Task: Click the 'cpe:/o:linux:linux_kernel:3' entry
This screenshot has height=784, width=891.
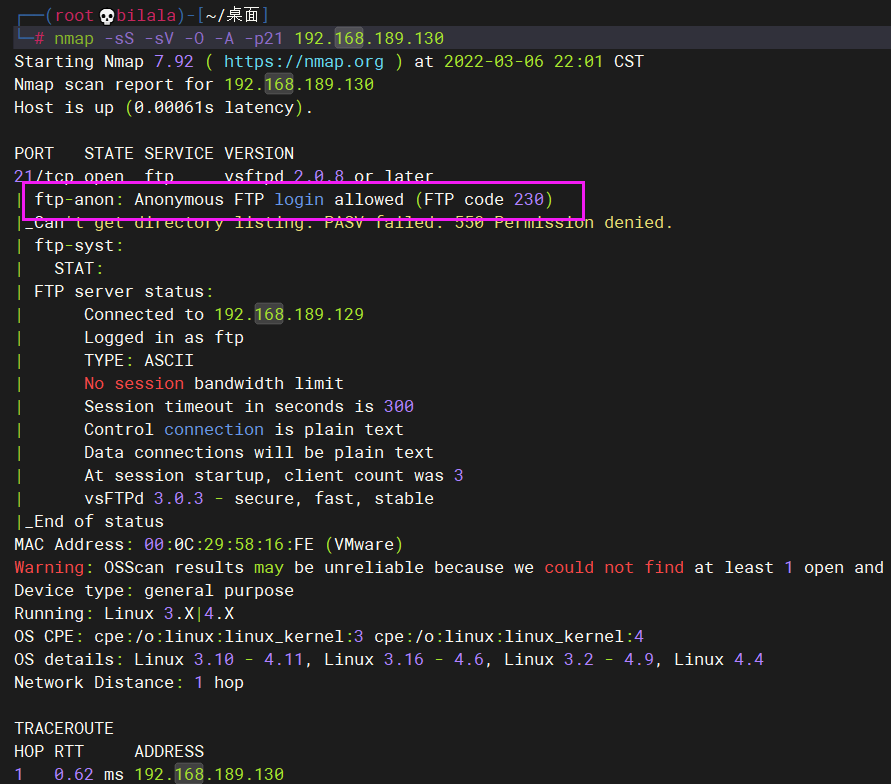Action: click(228, 637)
